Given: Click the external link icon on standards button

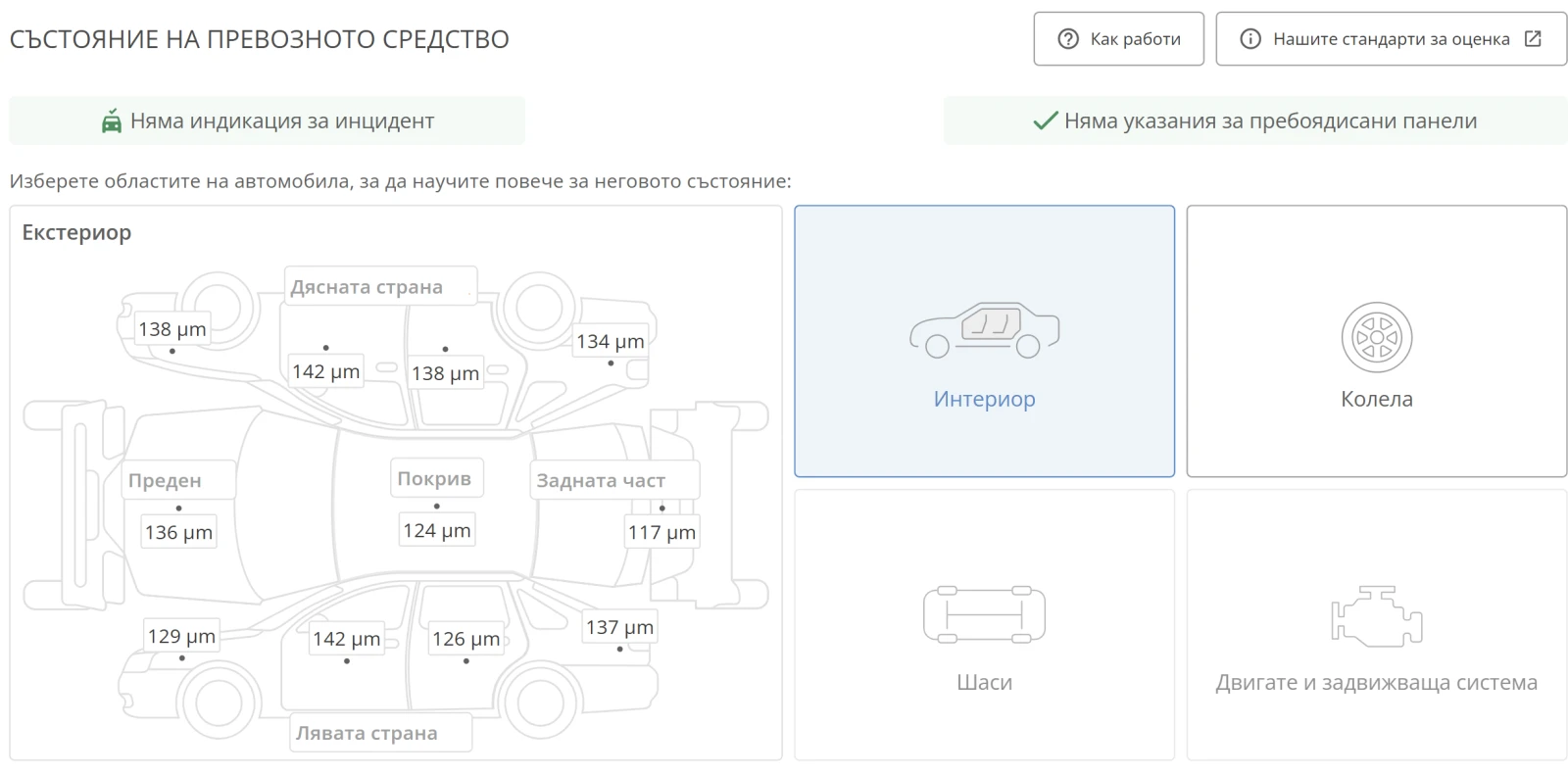Looking at the screenshot, I should [x=1533, y=39].
